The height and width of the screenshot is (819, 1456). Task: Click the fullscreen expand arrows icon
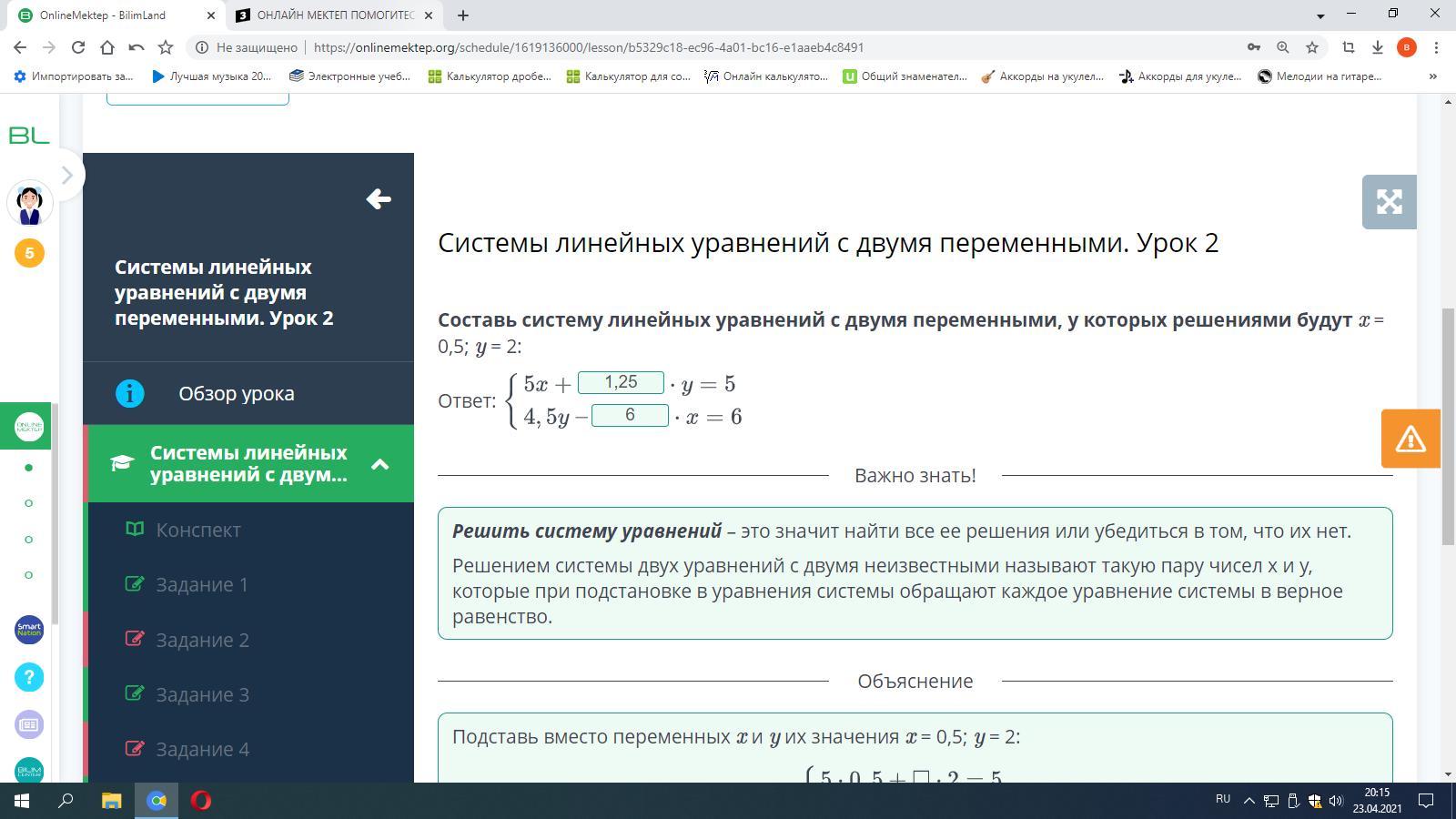tap(1390, 202)
